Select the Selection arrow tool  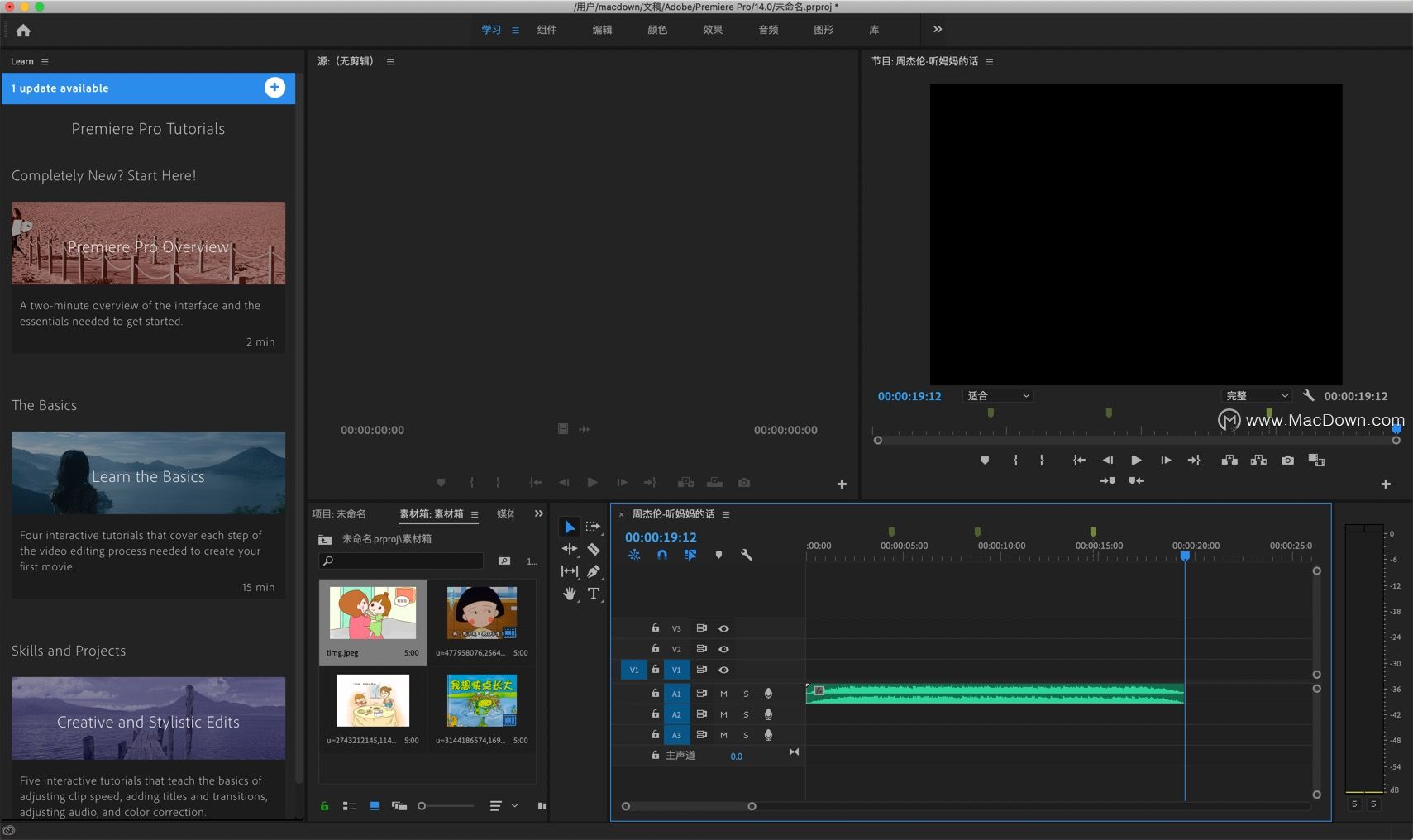(570, 527)
